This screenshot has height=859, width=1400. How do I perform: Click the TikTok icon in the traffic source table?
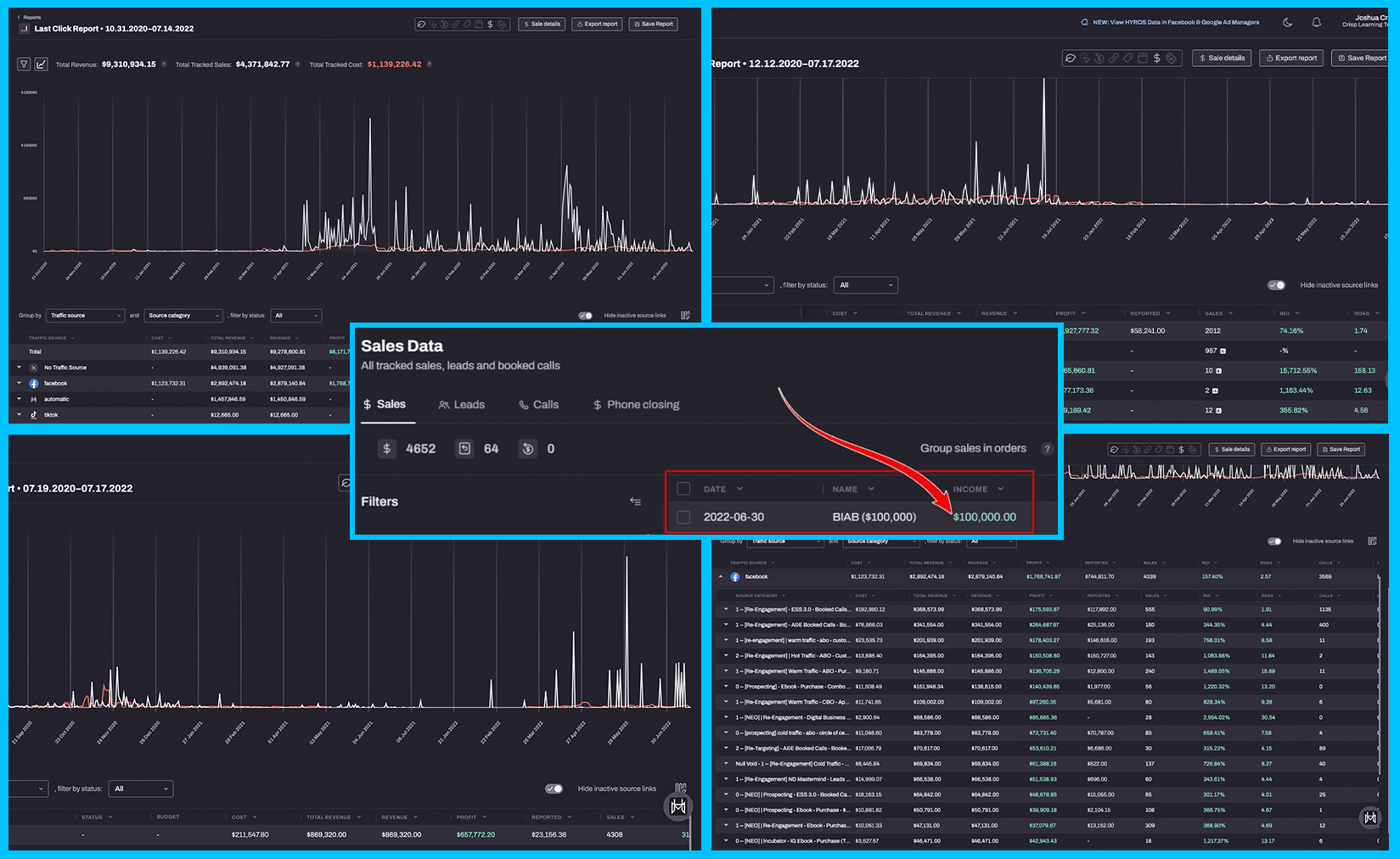[34, 415]
